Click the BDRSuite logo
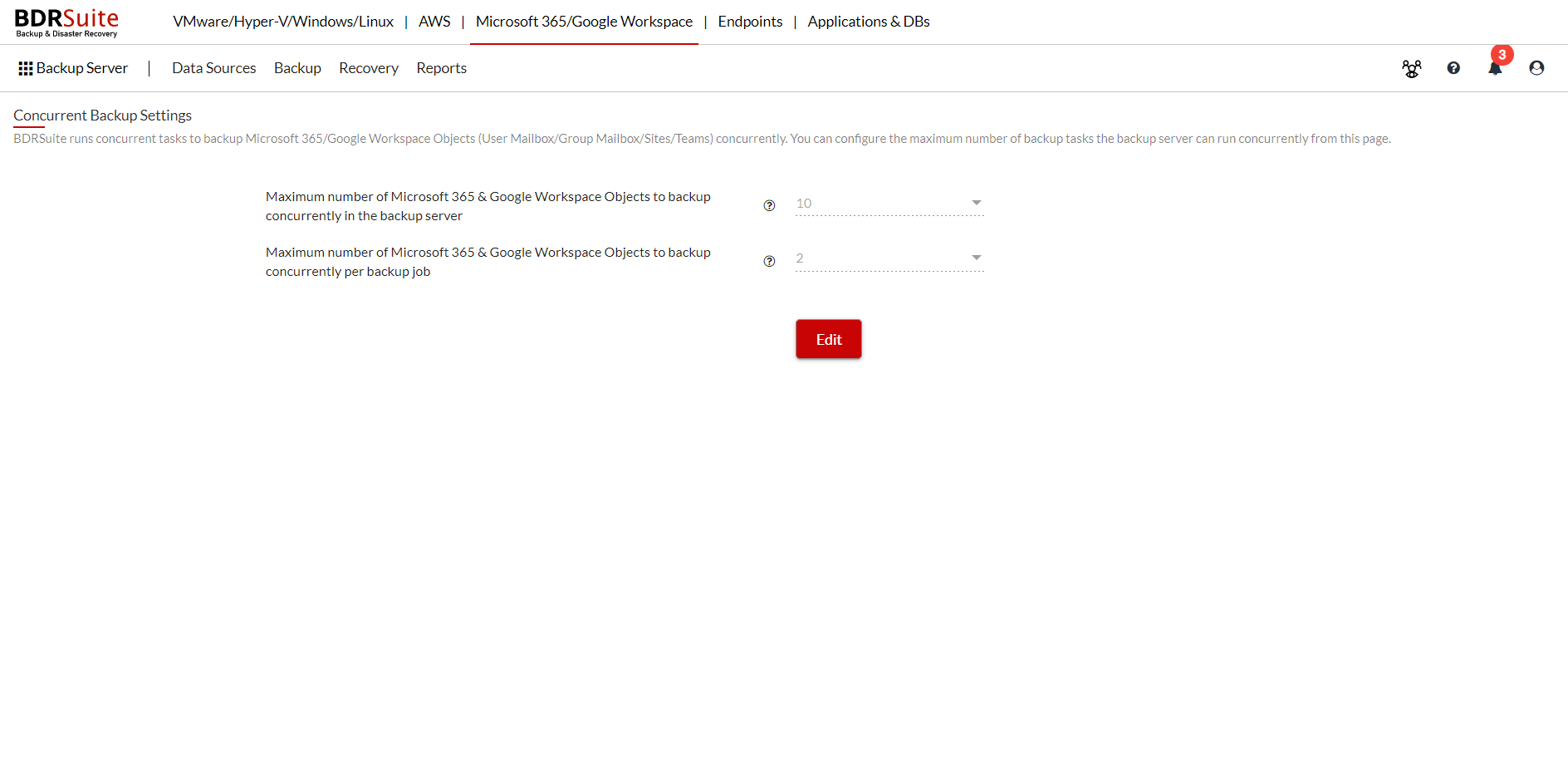 coord(66,22)
